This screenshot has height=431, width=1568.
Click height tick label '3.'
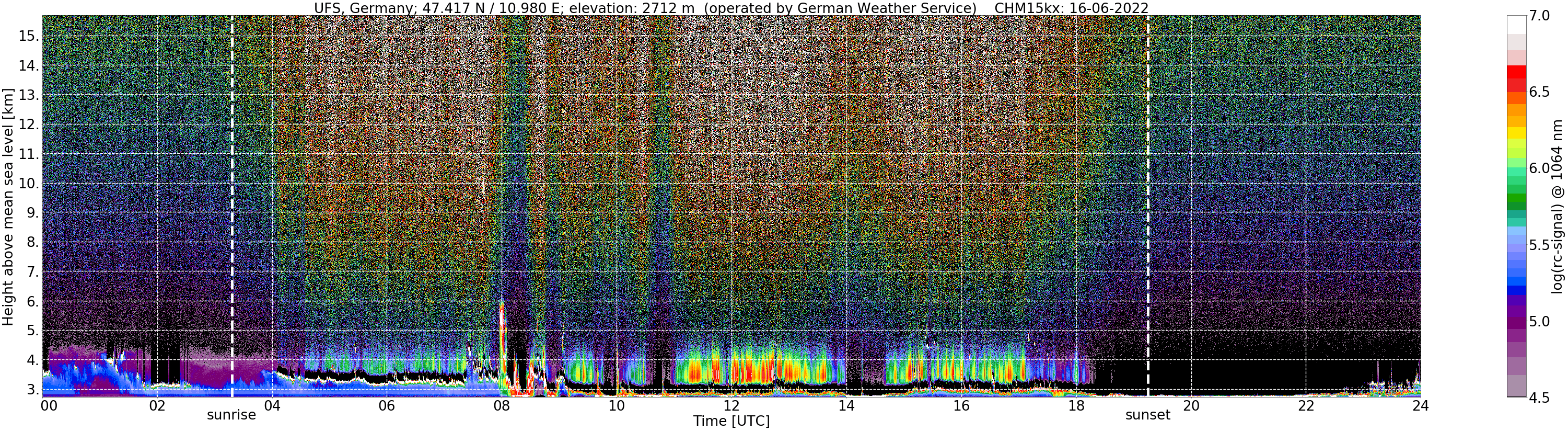[x=32, y=390]
